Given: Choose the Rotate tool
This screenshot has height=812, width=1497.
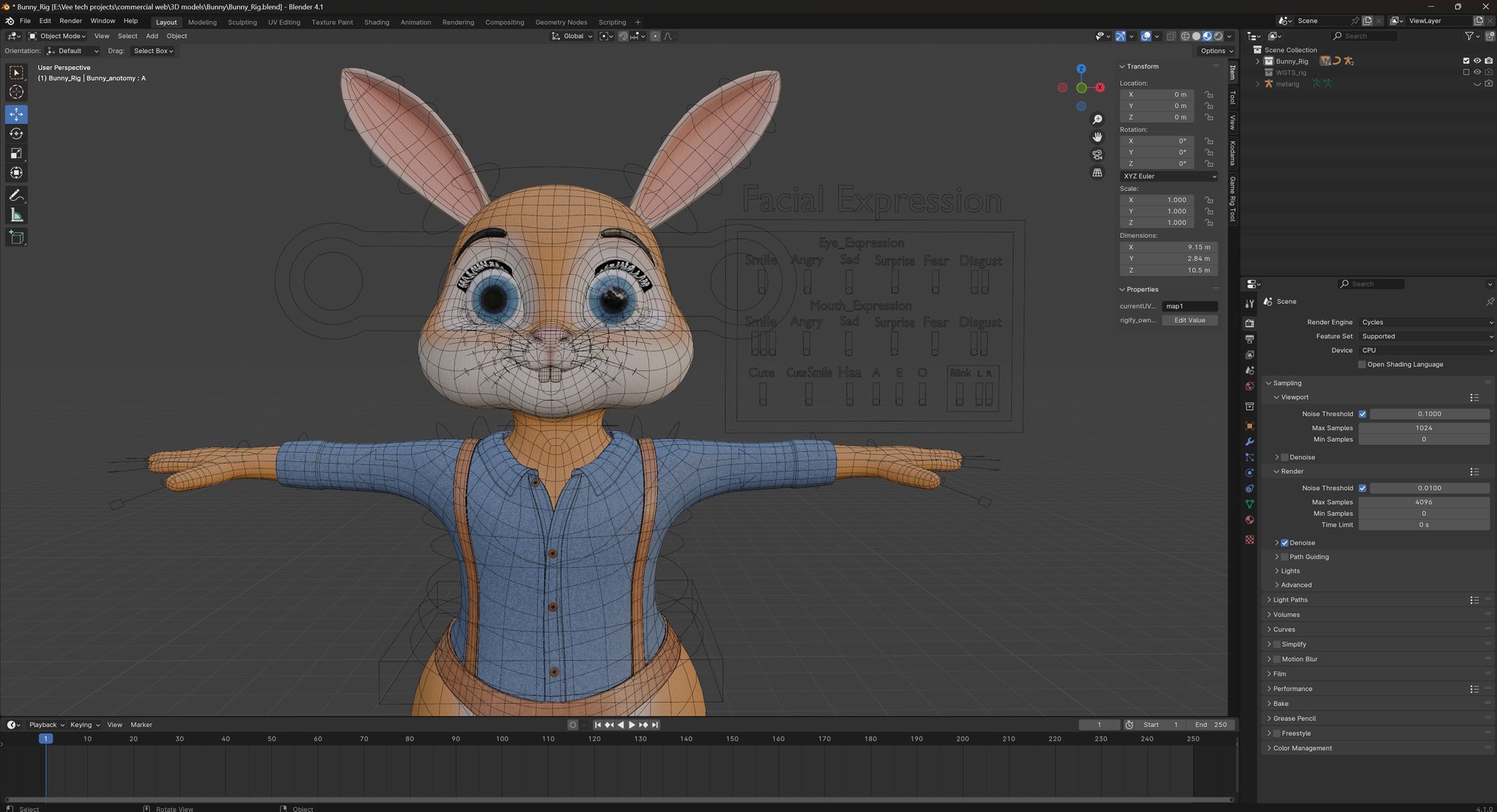Looking at the screenshot, I should [x=16, y=134].
